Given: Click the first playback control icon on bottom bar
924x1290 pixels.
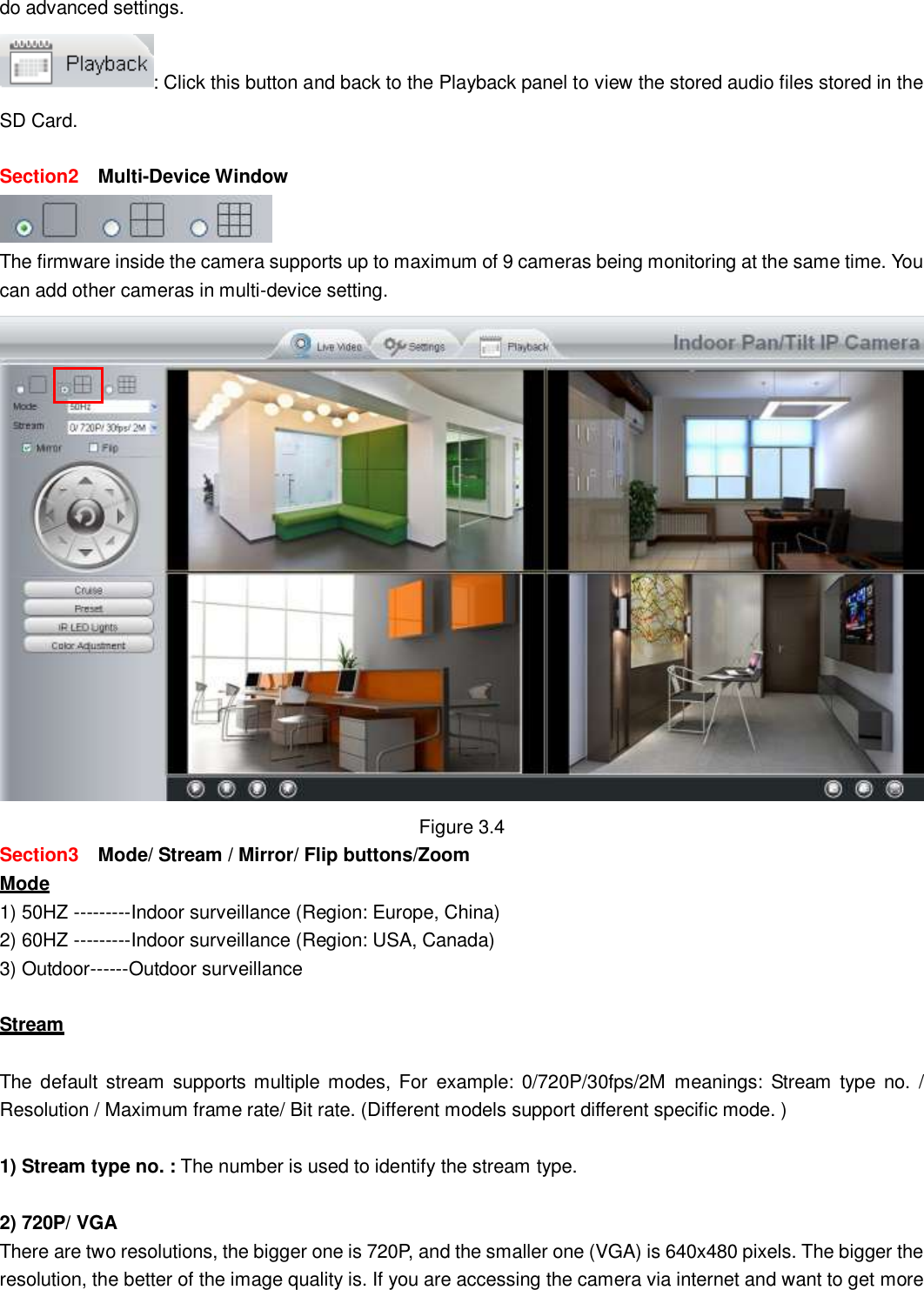Looking at the screenshot, I should click(x=194, y=788).
